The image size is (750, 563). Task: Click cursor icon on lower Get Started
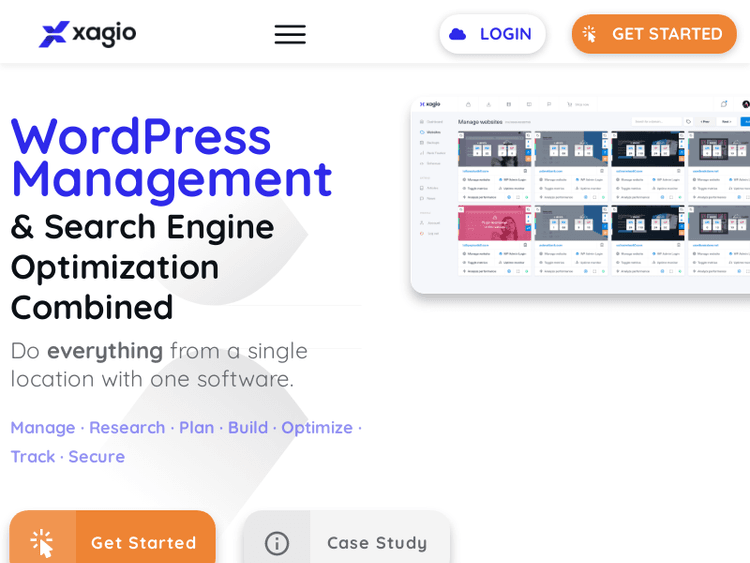(x=42, y=542)
